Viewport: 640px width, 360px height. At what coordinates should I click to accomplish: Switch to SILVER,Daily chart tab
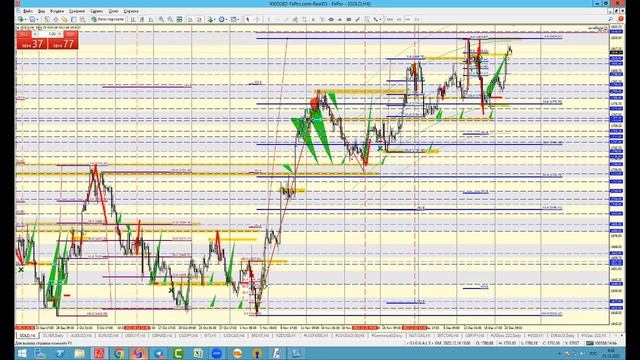coord(53,336)
